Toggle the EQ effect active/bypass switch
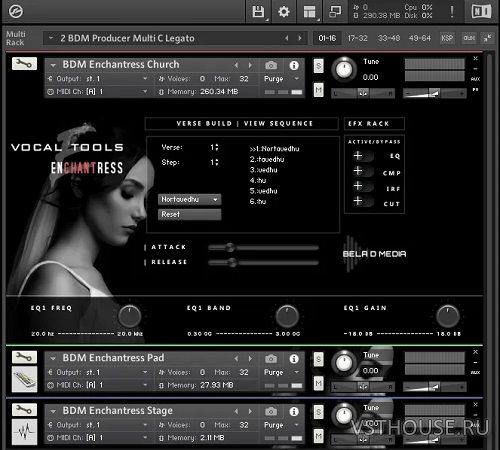500x450 pixels. coord(362,156)
